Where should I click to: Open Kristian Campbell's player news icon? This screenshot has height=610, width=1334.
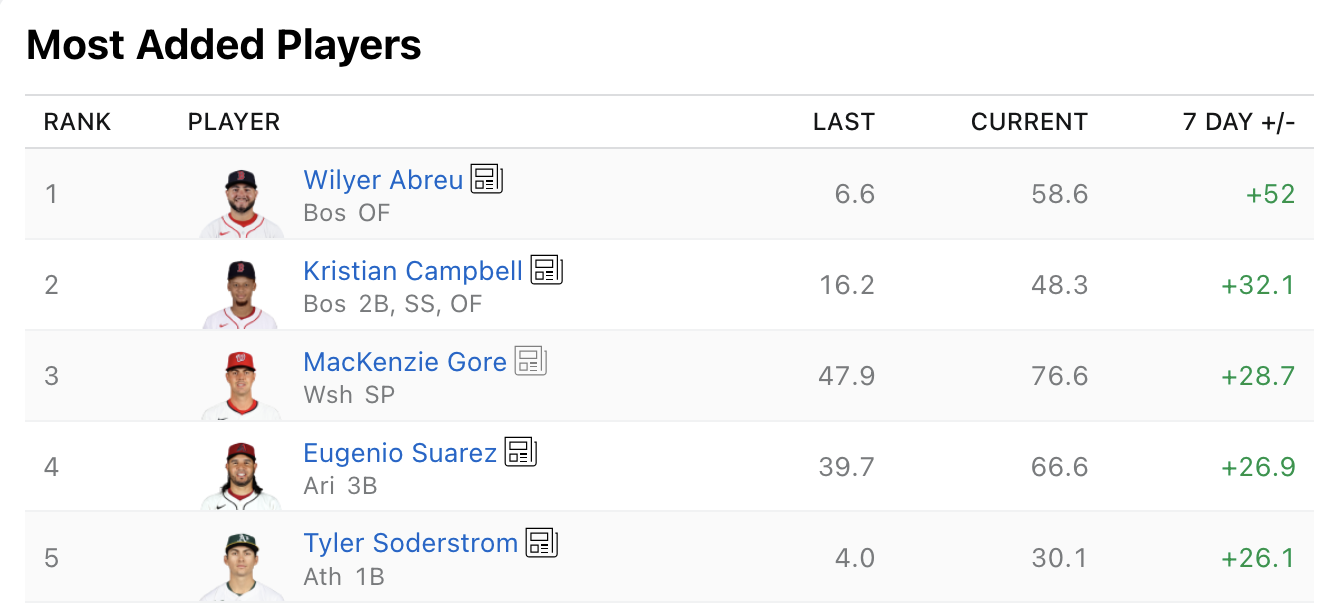click(546, 270)
